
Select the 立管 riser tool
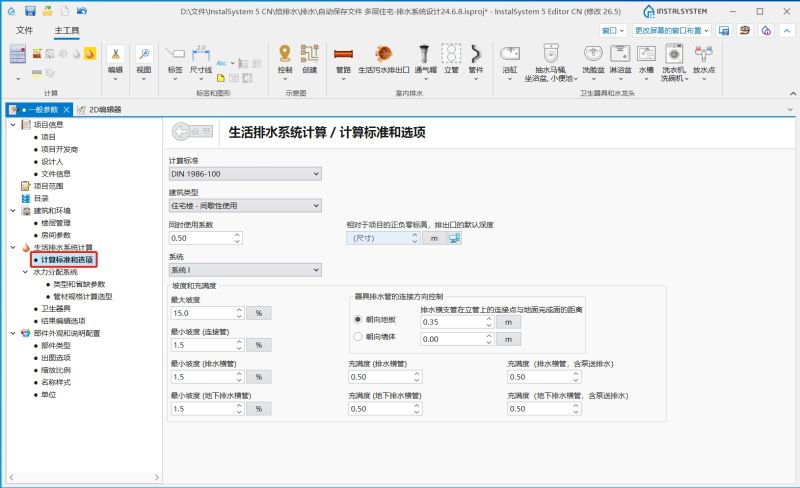(x=452, y=60)
